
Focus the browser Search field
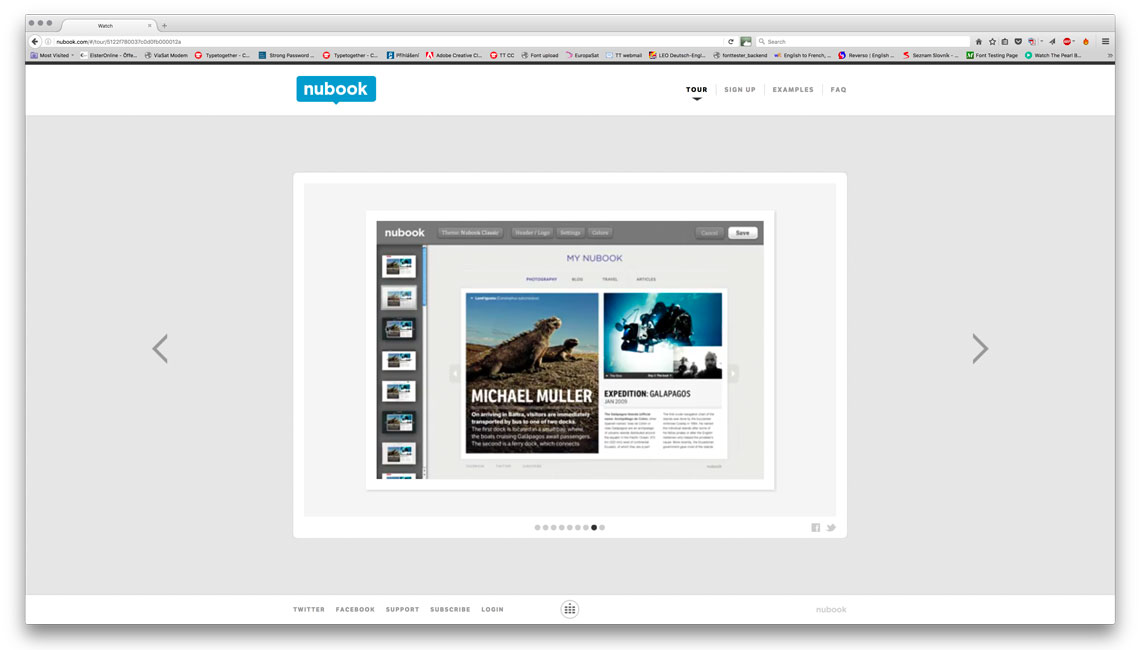point(863,41)
